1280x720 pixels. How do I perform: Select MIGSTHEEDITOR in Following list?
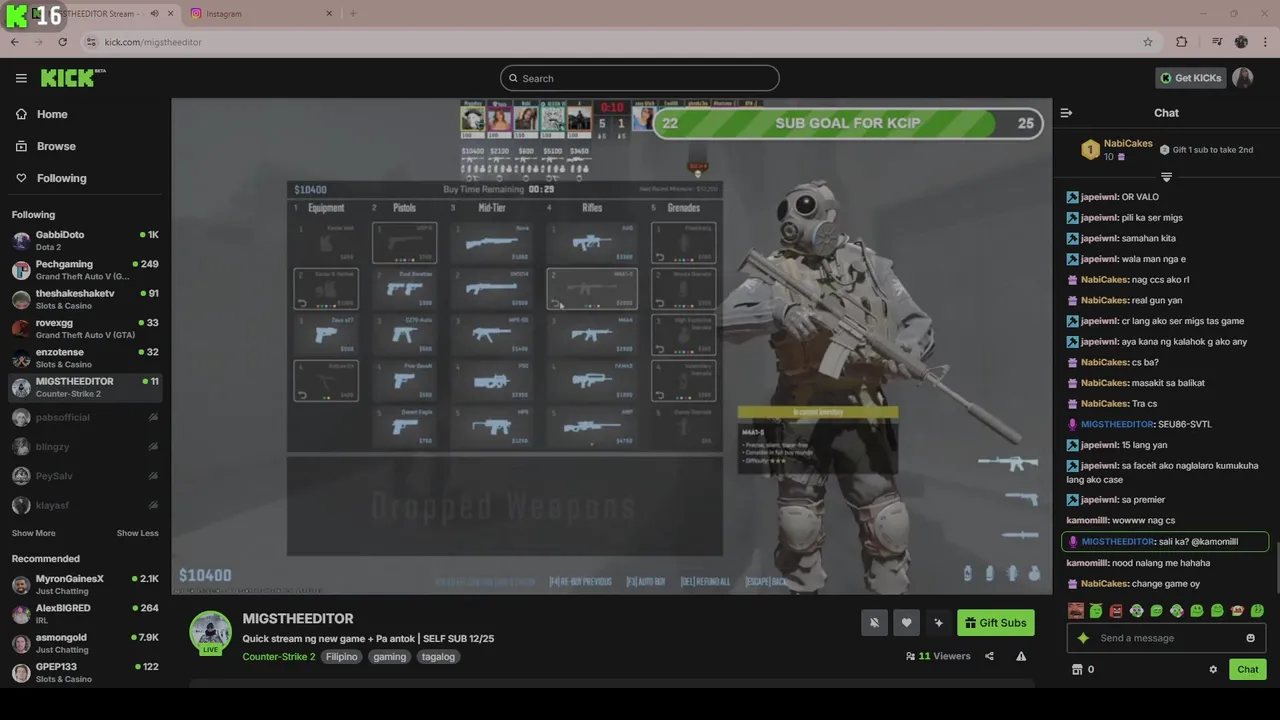click(x=85, y=387)
